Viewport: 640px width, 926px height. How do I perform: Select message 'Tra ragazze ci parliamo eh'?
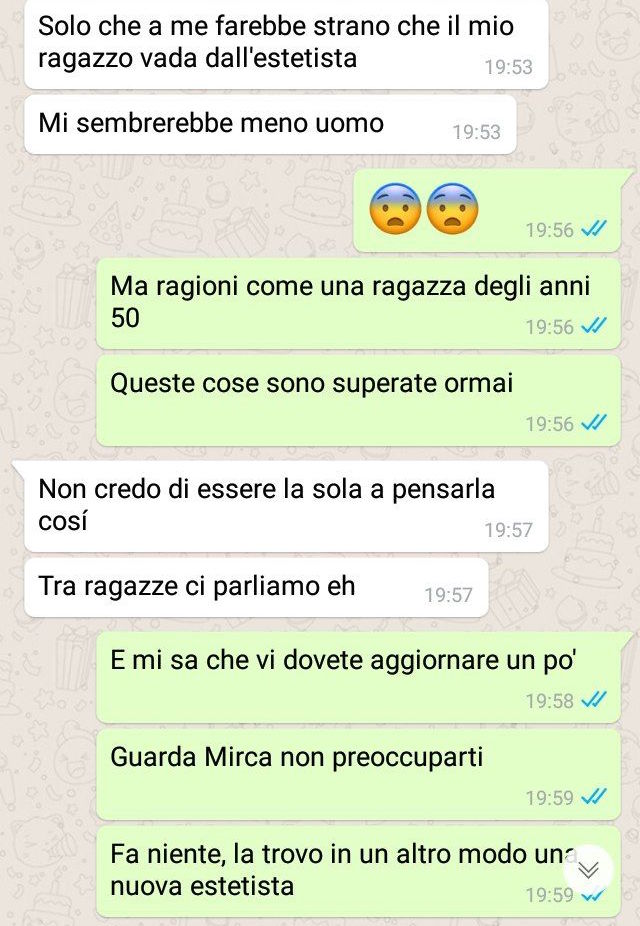click(256, 588)
